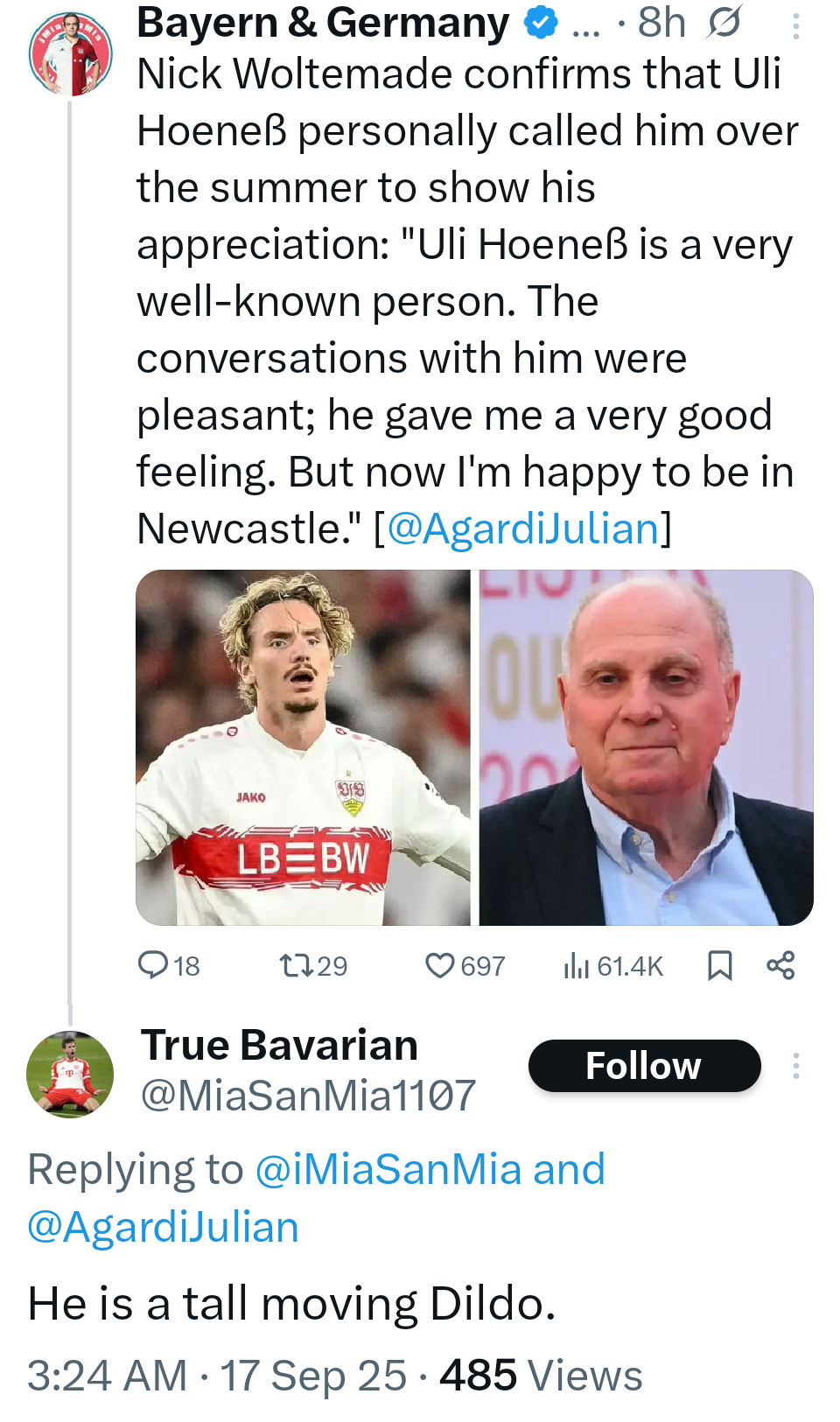Image resolution: width=840 pixels, height=1422 pixels.
Task: Tap the slashed-circle icon beside 8h
Action: click(x=724, y=23)
